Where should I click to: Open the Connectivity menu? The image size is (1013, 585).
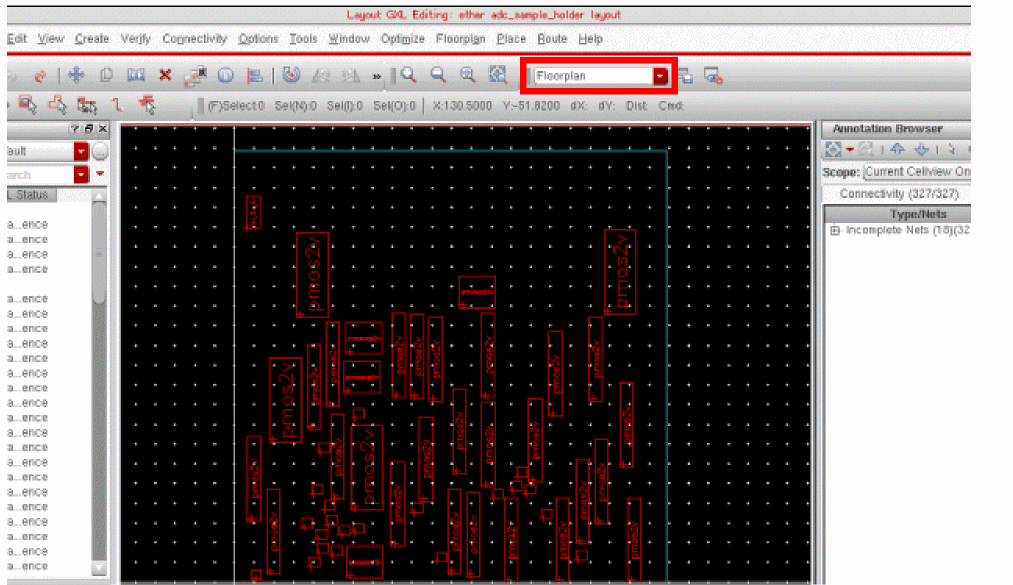coord(195,39)
